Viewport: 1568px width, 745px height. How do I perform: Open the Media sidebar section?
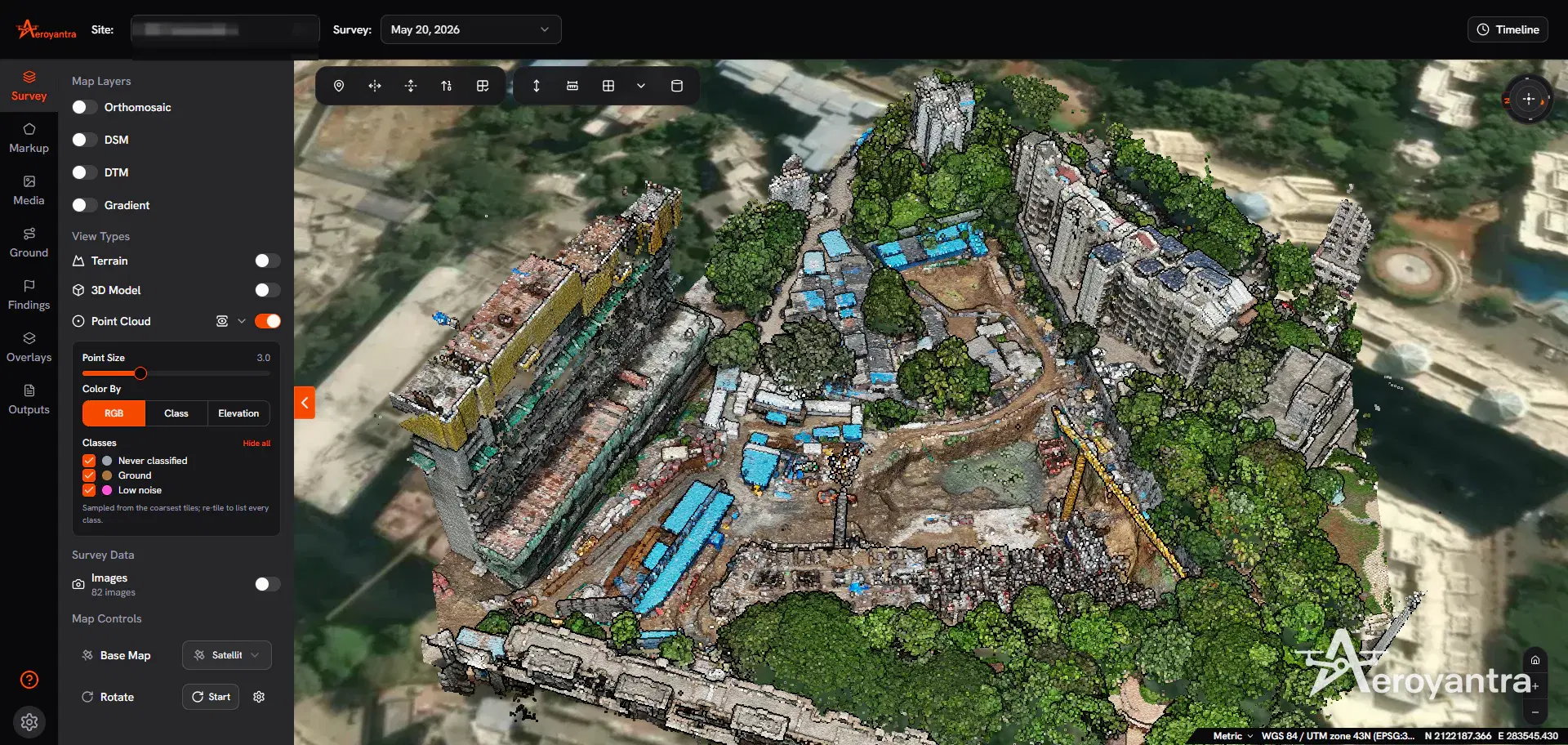coord(29,190)
